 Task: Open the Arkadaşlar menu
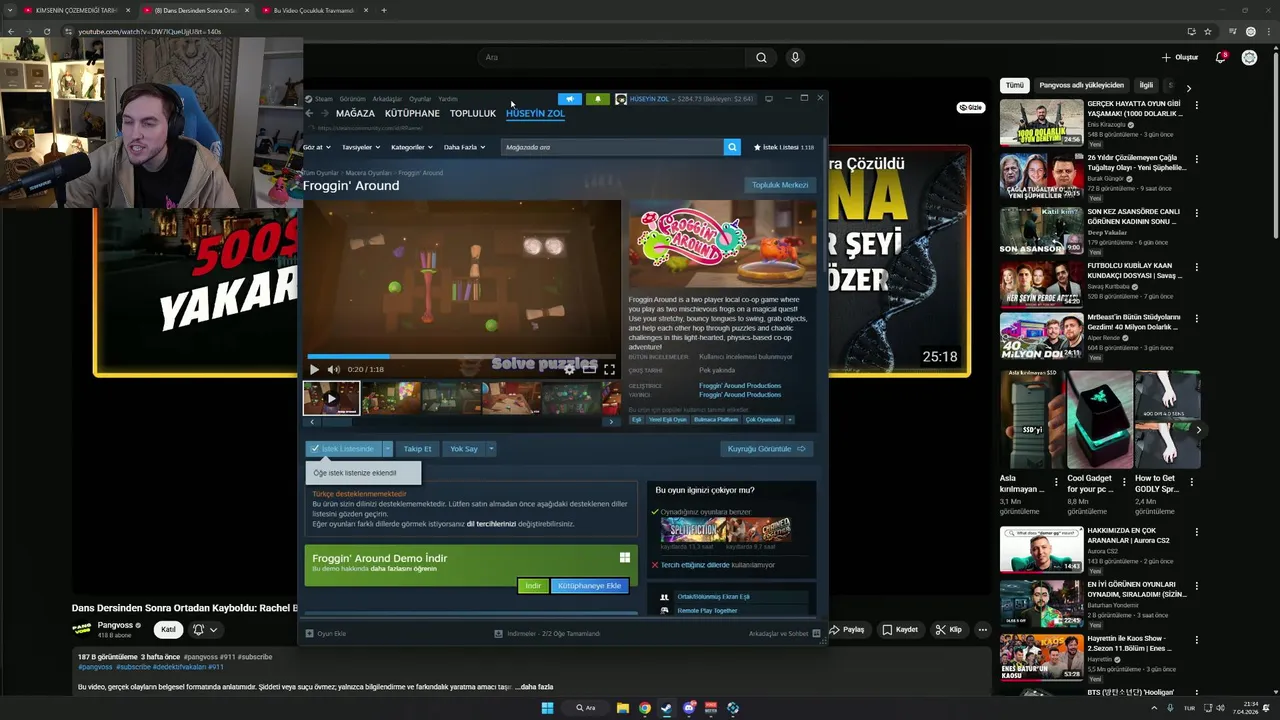click(387, 99)
